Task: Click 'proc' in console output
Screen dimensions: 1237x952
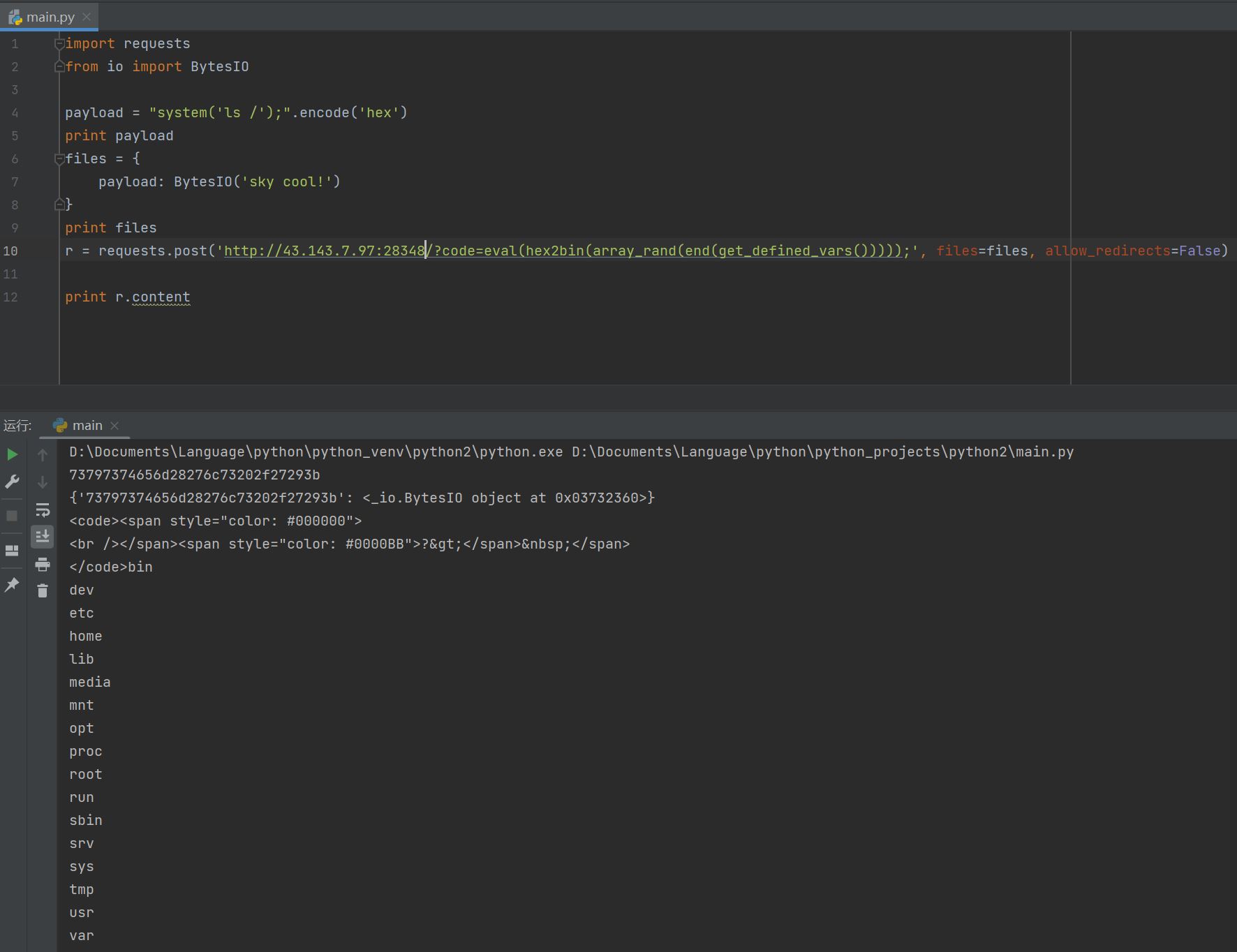Action: pyautogui.click(x=86, y=751)
